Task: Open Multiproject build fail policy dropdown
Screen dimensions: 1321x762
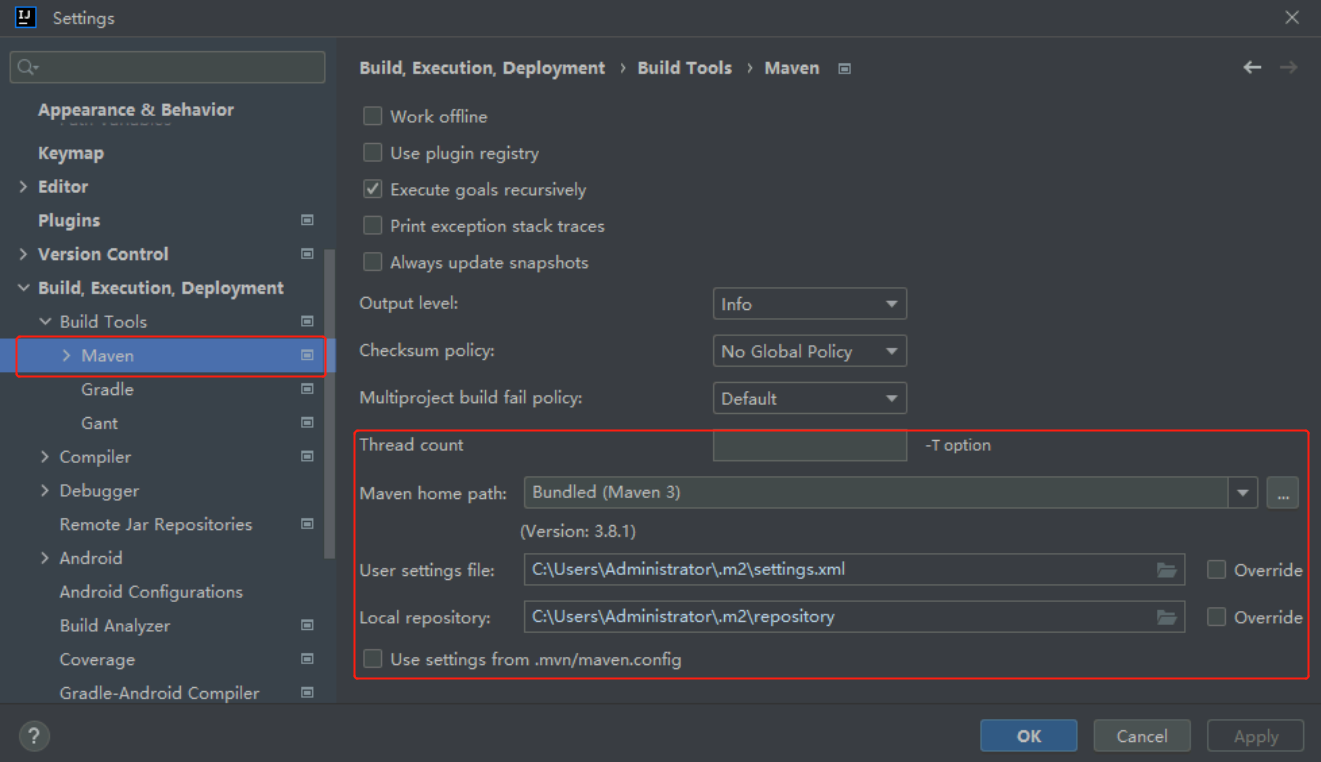Action: (x=810, y=398)
